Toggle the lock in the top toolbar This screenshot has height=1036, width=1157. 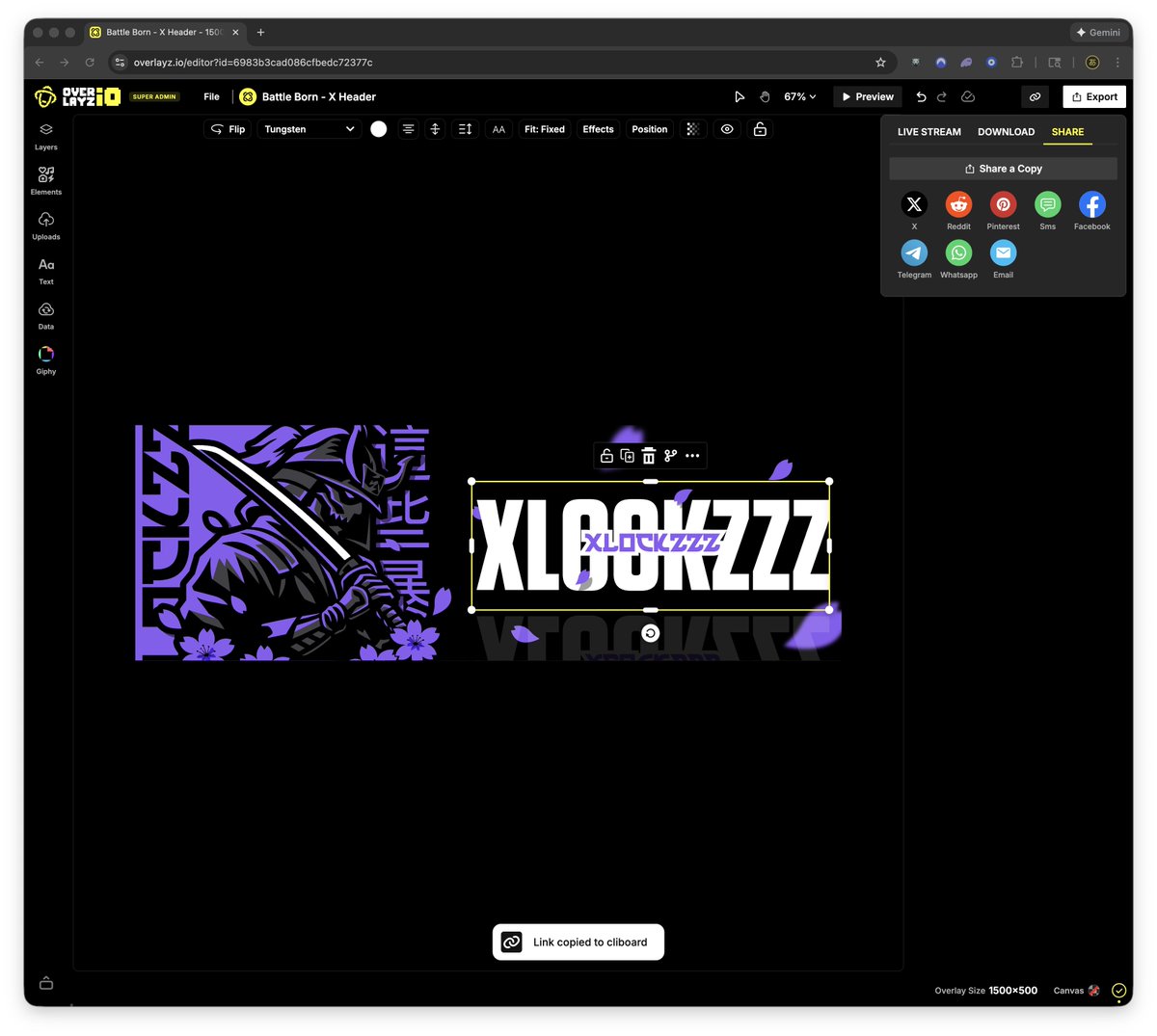[x=760, y=129]
